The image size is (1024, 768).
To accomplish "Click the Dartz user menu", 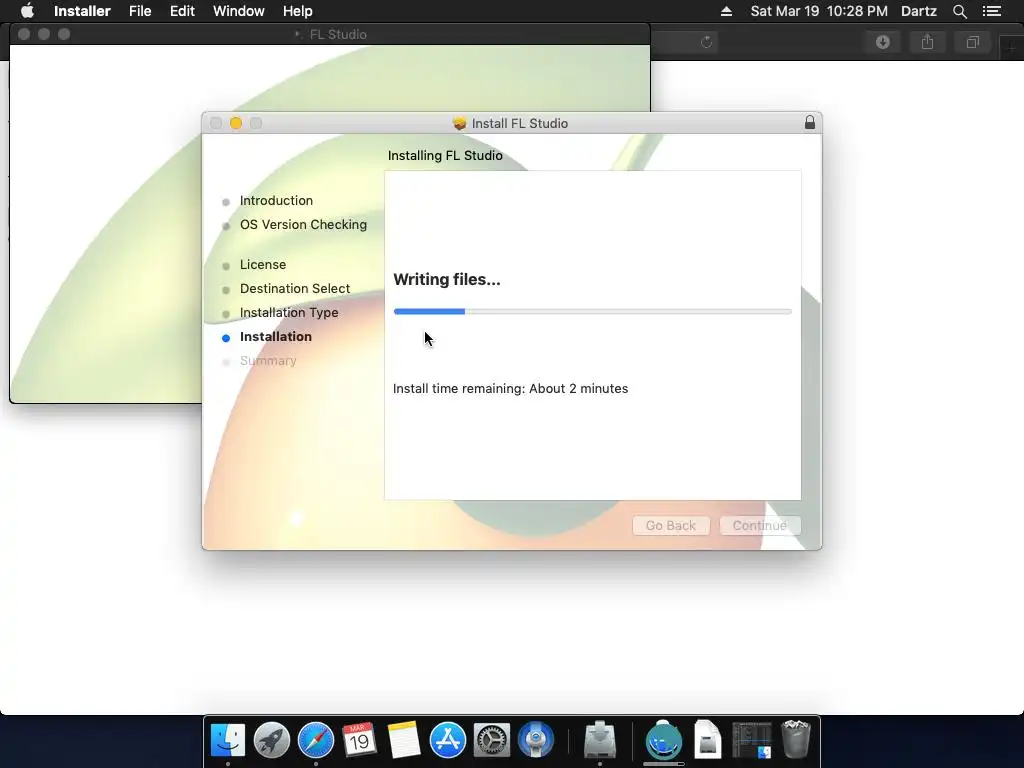I will [x=918, y=11].
